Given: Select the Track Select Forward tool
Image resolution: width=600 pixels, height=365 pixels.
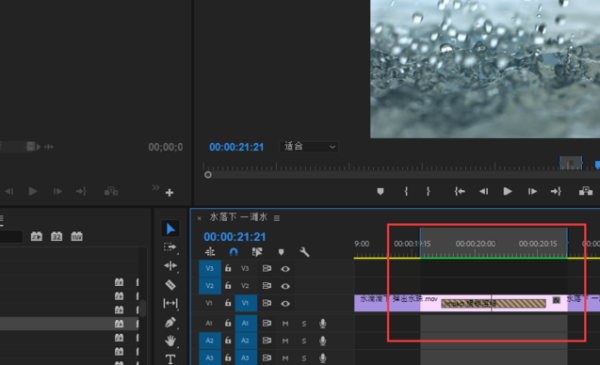Looking at the screenshot, I should tap(170, 248).
